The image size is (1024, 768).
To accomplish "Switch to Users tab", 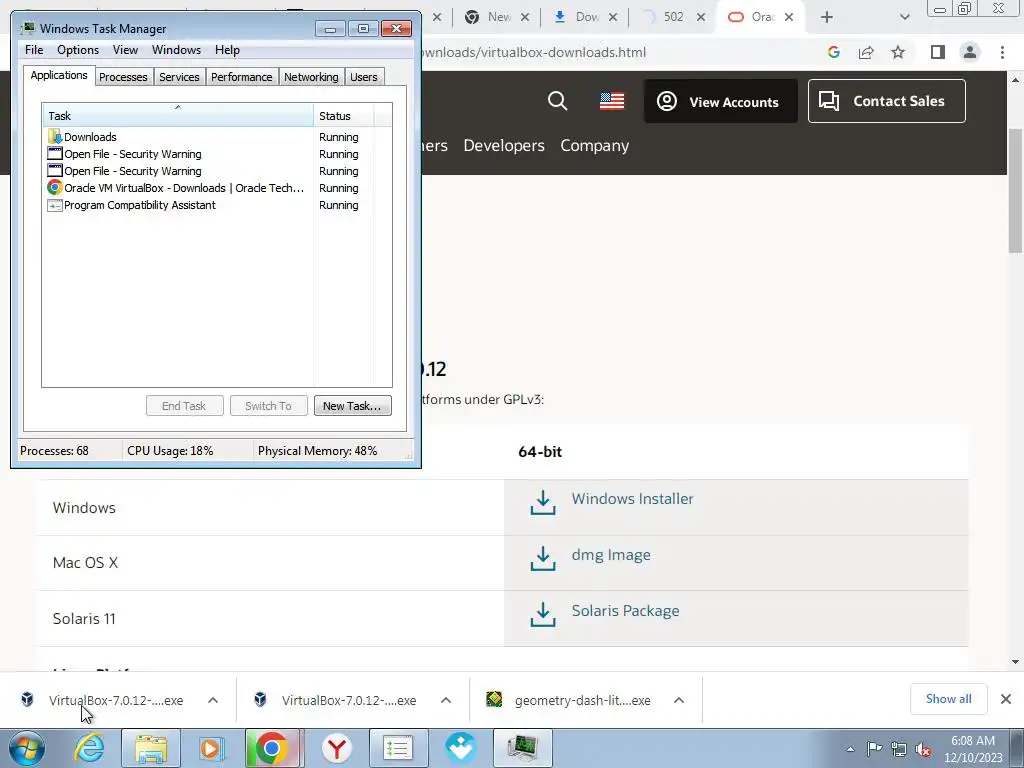I will (364, 77).
